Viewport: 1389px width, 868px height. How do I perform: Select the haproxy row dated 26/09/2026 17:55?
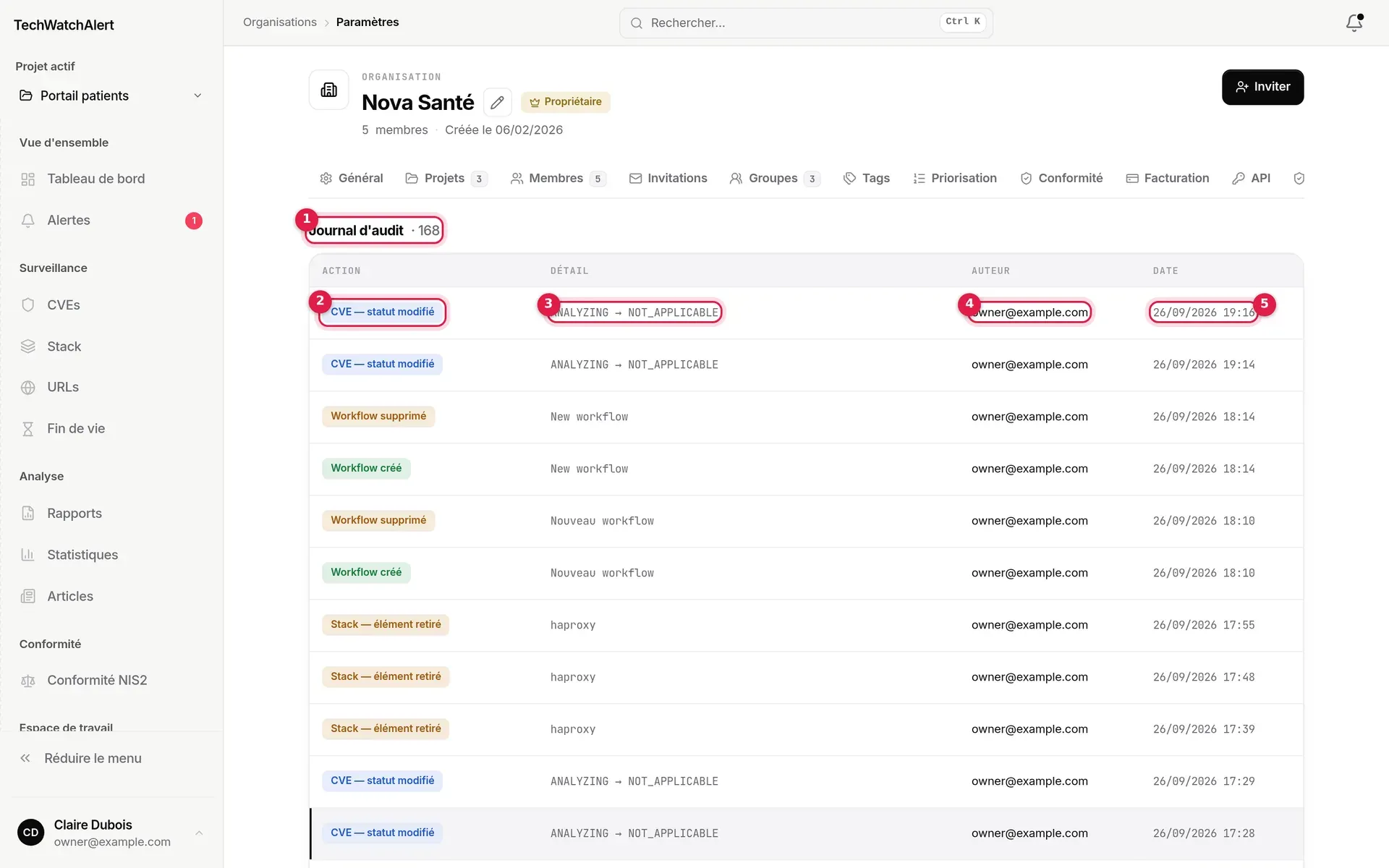coord(806,625)
